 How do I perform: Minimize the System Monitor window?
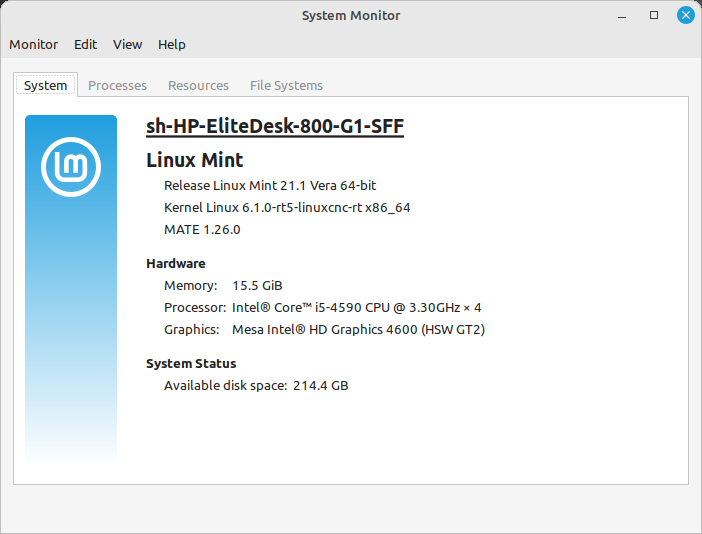click(622, 16)
